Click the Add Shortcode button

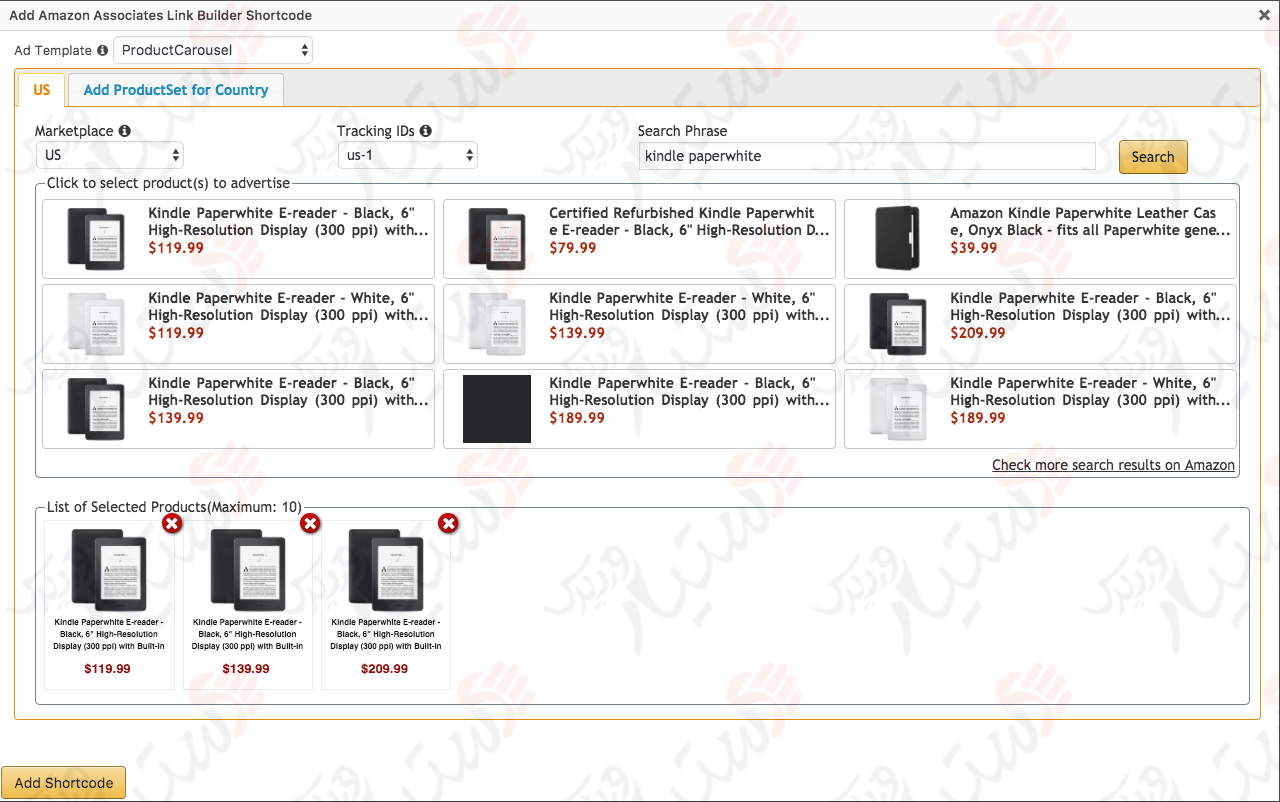64,783
